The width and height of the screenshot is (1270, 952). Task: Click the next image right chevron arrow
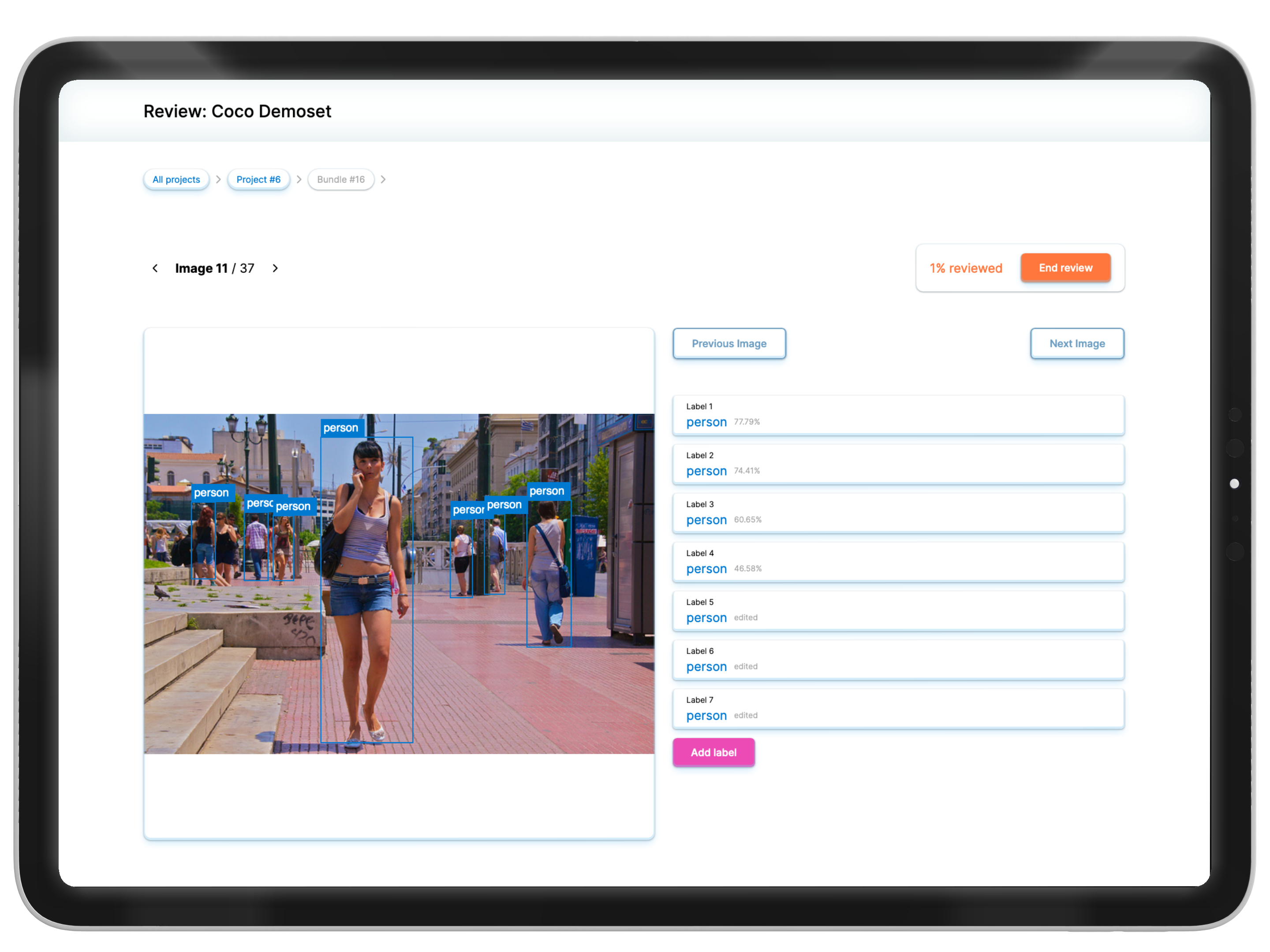tap(275, 268)
